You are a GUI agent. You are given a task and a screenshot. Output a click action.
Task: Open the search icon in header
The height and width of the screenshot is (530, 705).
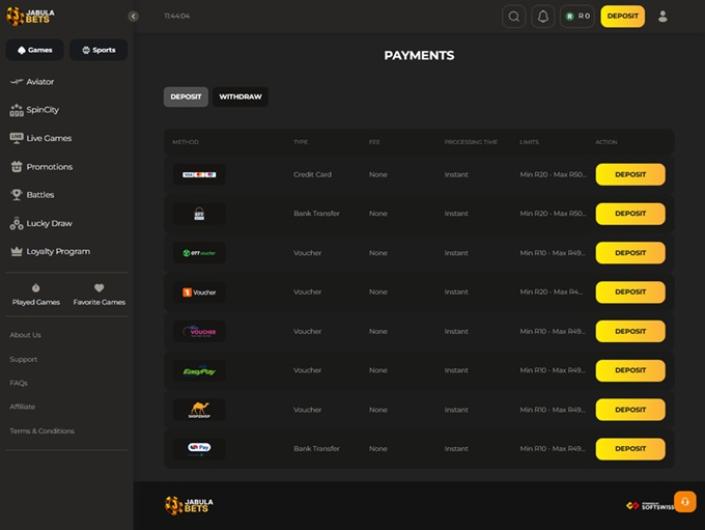point(514,16)
